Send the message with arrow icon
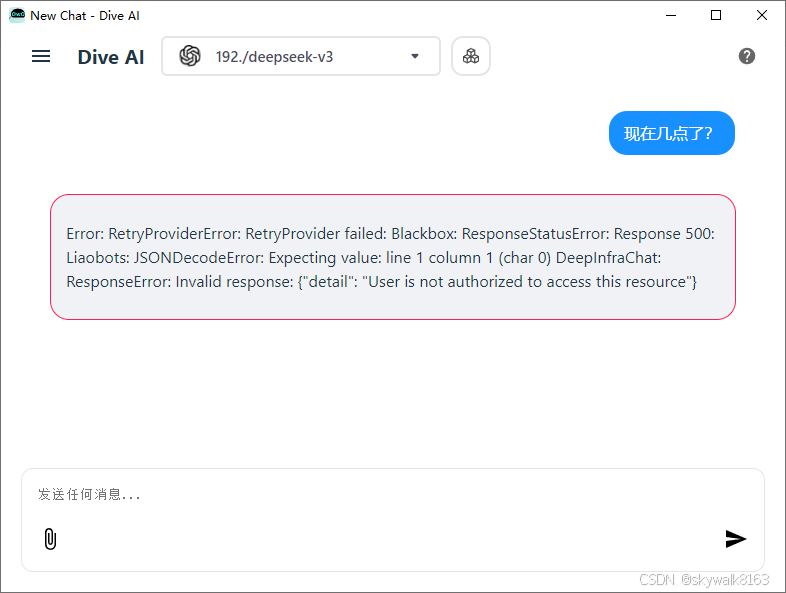The width and height of the screenshot is (786, 593). (735, 539)
